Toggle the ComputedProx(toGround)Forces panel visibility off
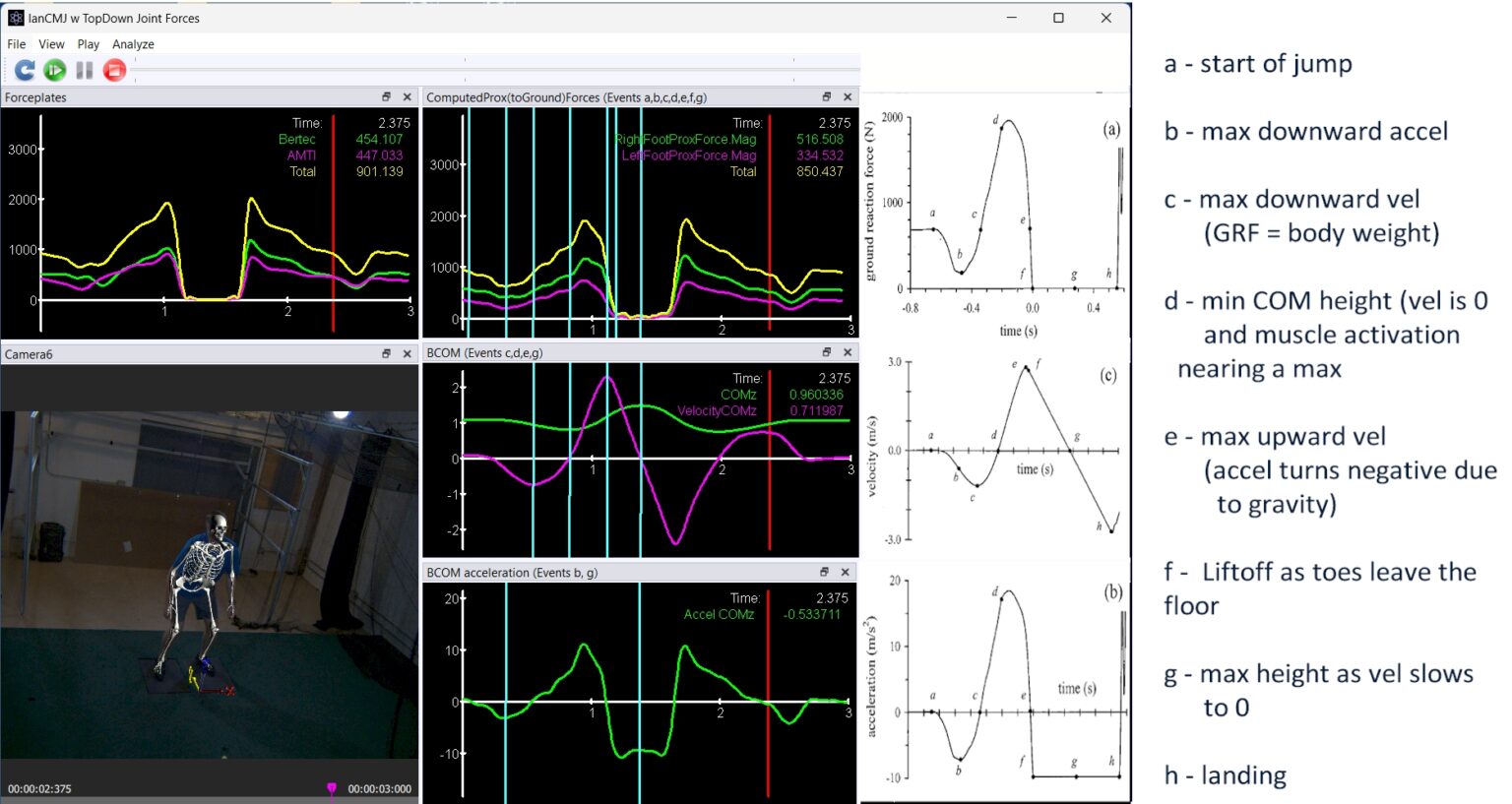The height and width of the screenshot is (804, 1512). click(848, 97)
